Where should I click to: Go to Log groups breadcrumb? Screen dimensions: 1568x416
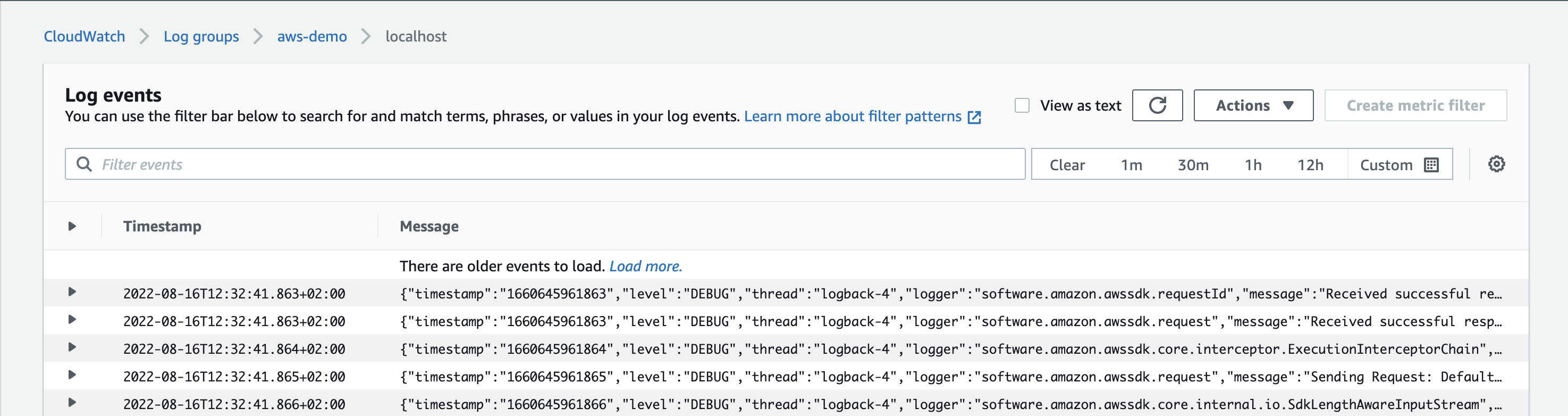pos(201,37)
